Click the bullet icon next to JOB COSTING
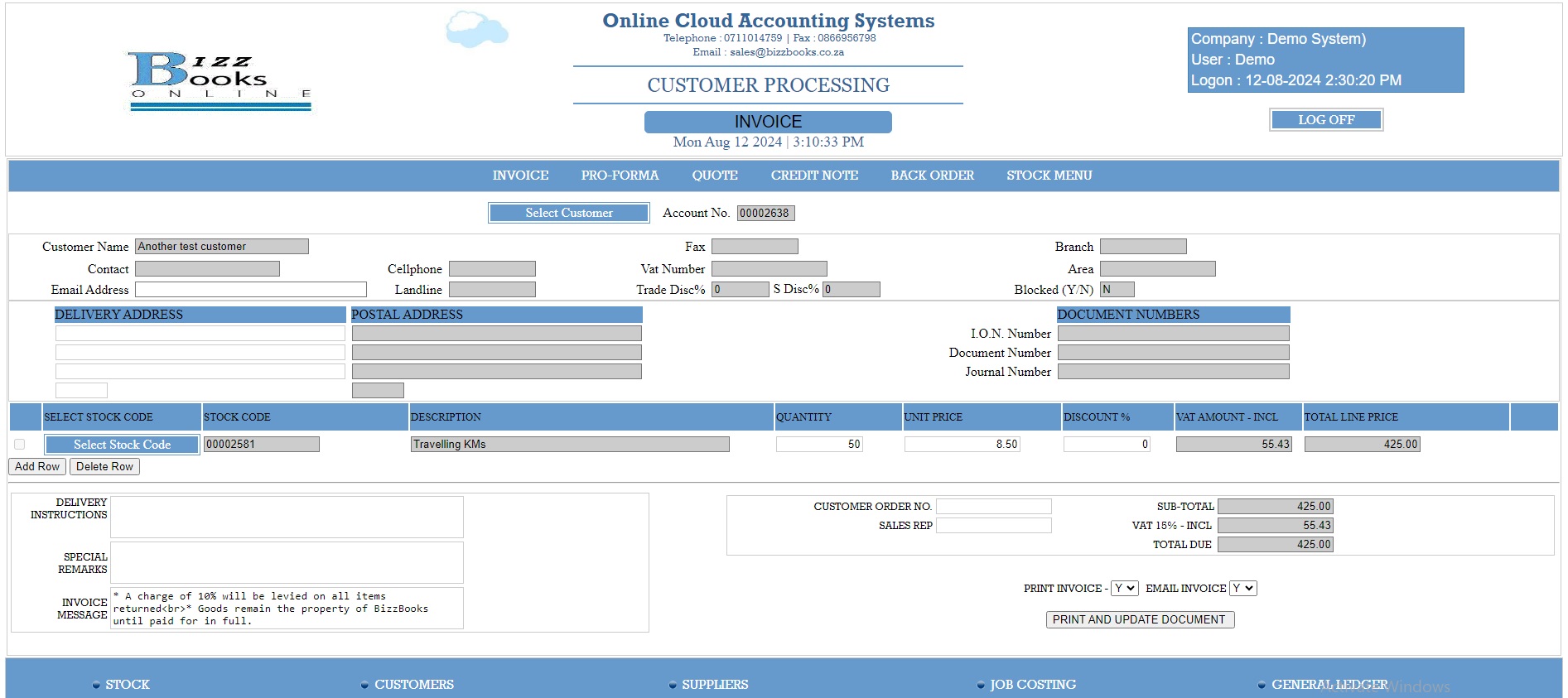The height and width of the screenshot is (698, 1568). (981, 685)
